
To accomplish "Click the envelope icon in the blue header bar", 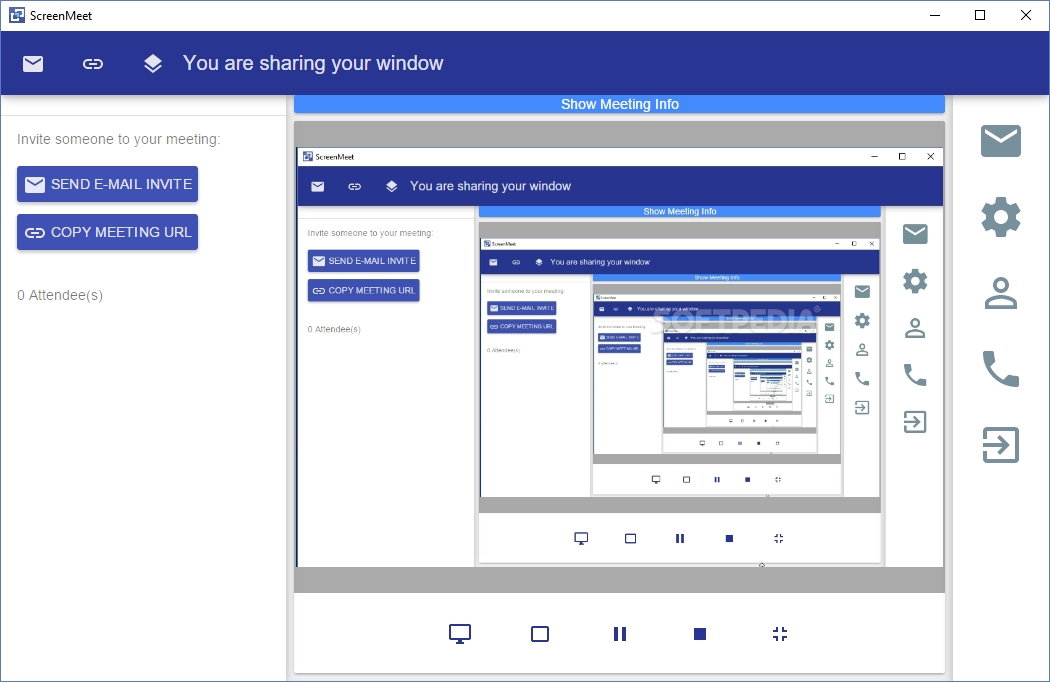I will coord(33,64).
